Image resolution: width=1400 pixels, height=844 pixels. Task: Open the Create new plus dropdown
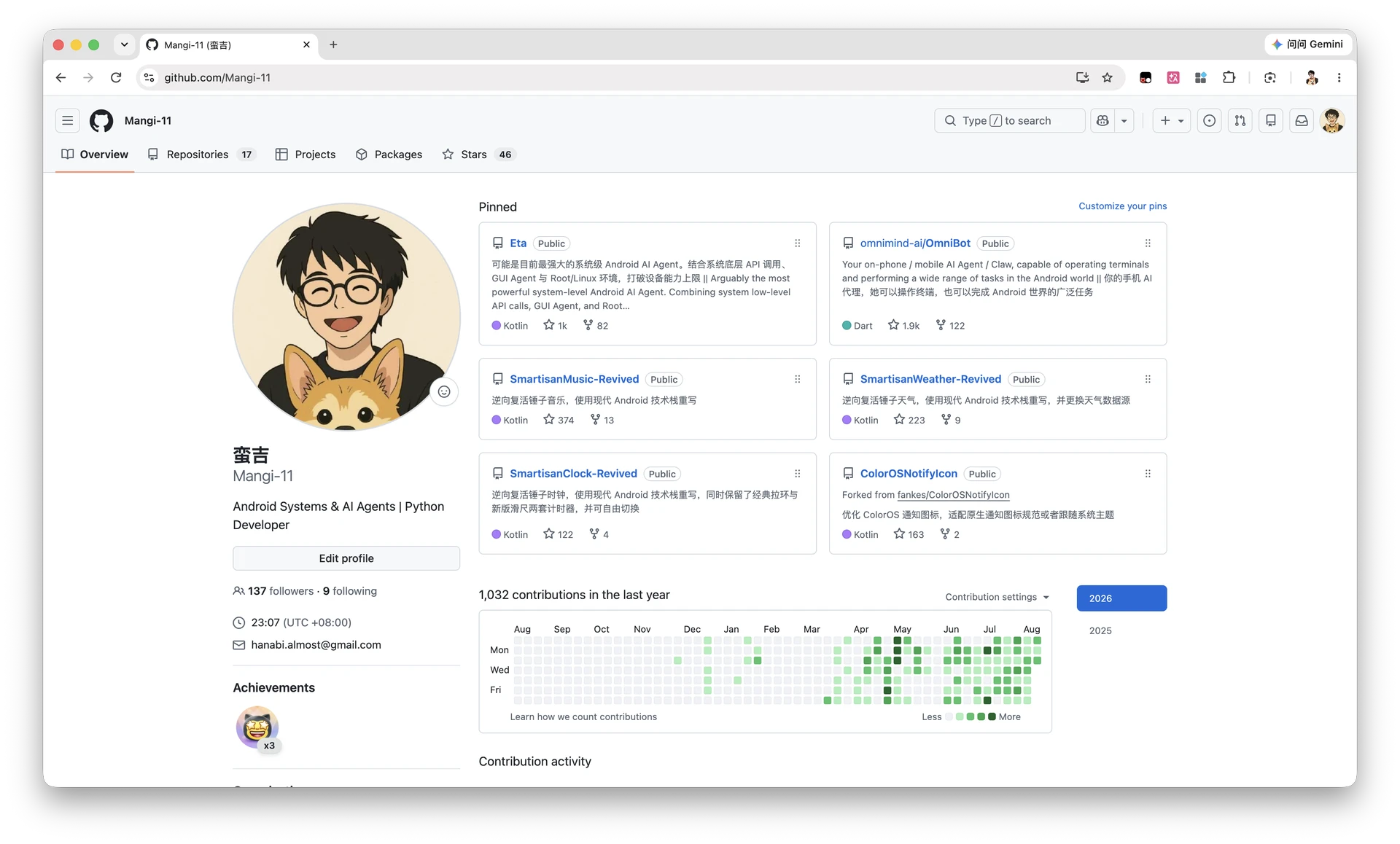click(1172, 121)
